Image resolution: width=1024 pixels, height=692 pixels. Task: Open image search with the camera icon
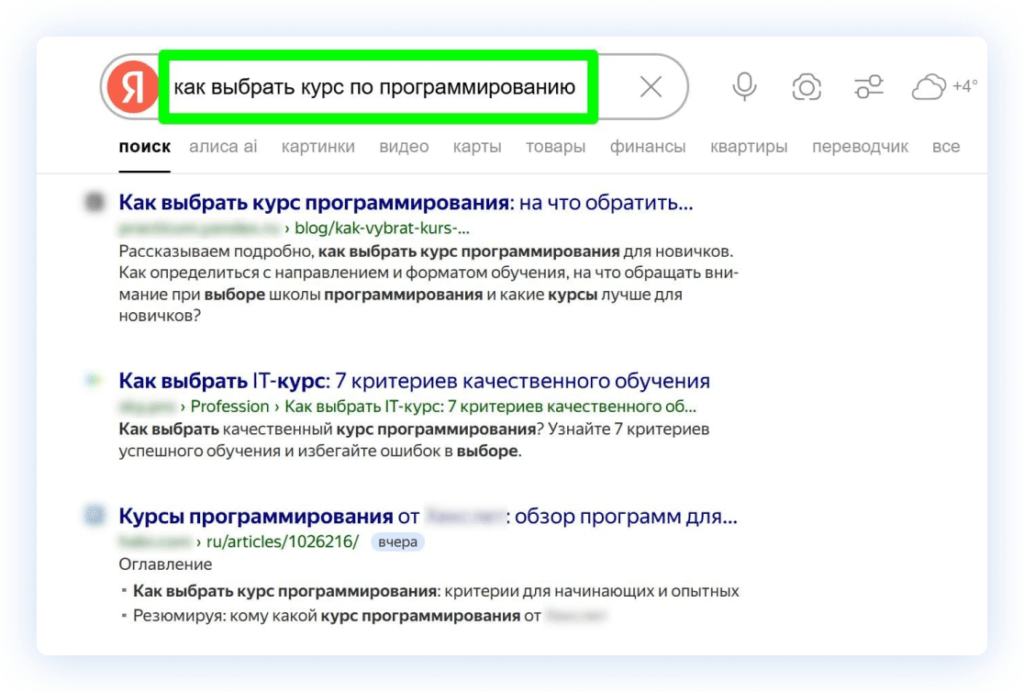click(x=807, y=87)
